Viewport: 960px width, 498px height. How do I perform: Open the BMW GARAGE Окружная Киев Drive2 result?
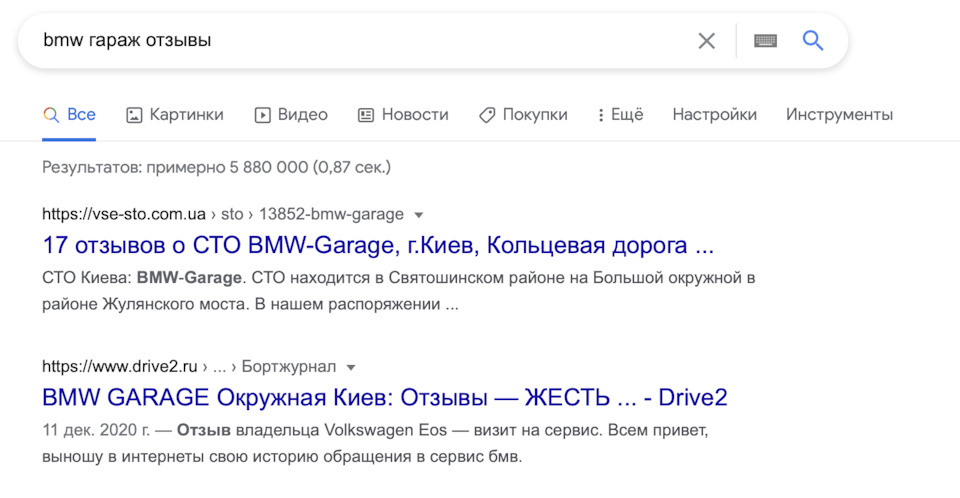coord(384,398)
